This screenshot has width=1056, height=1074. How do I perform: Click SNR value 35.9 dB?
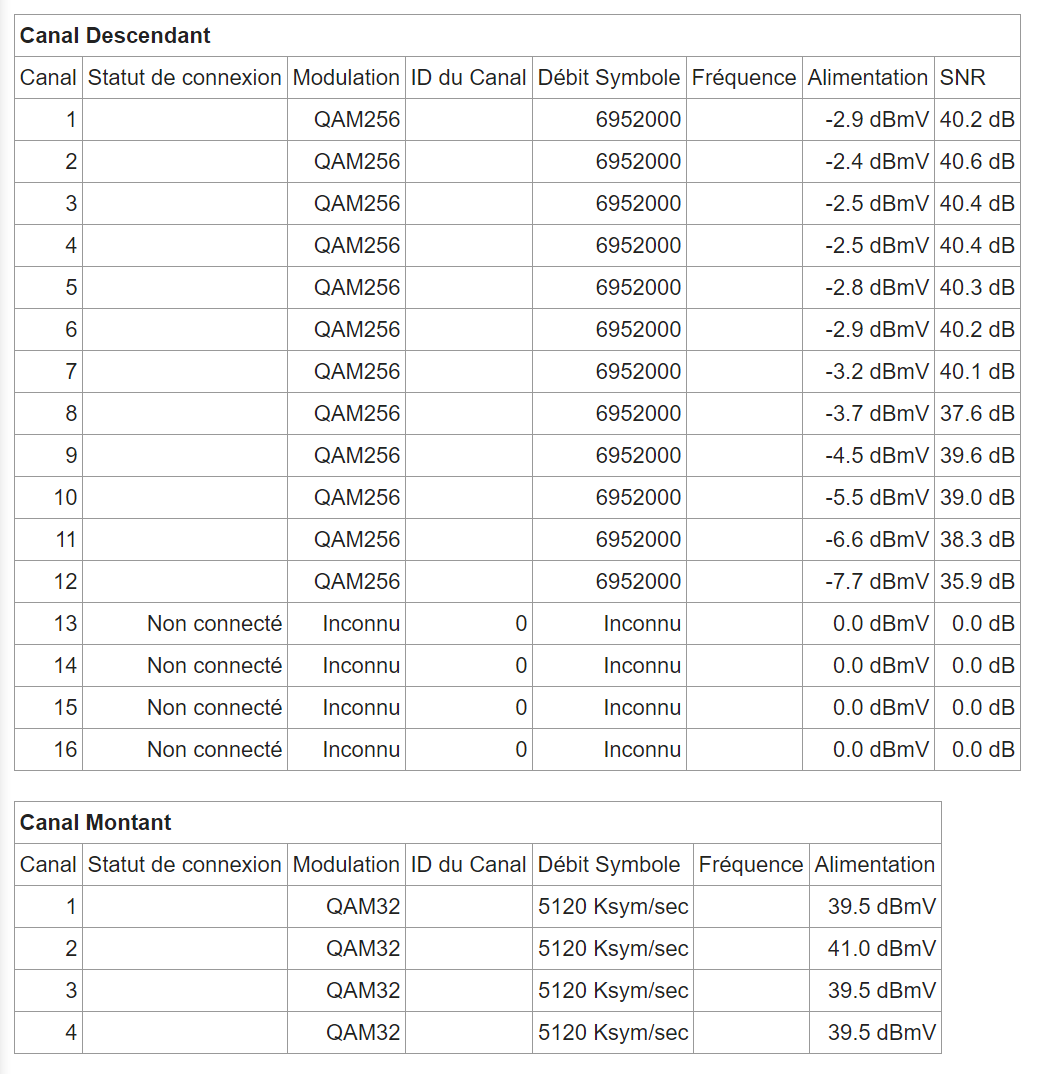coord(977,581)
